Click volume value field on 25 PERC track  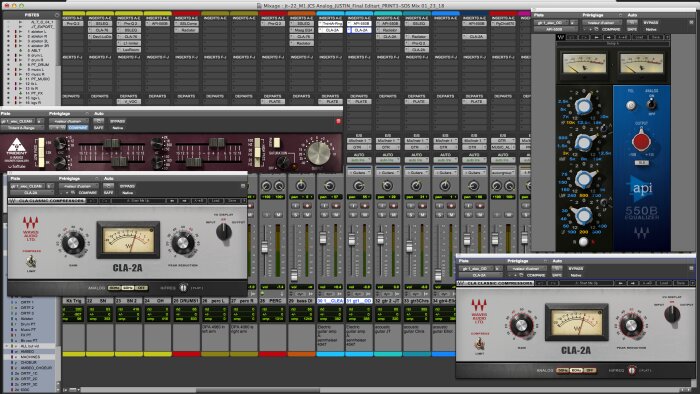coord(272,287)
